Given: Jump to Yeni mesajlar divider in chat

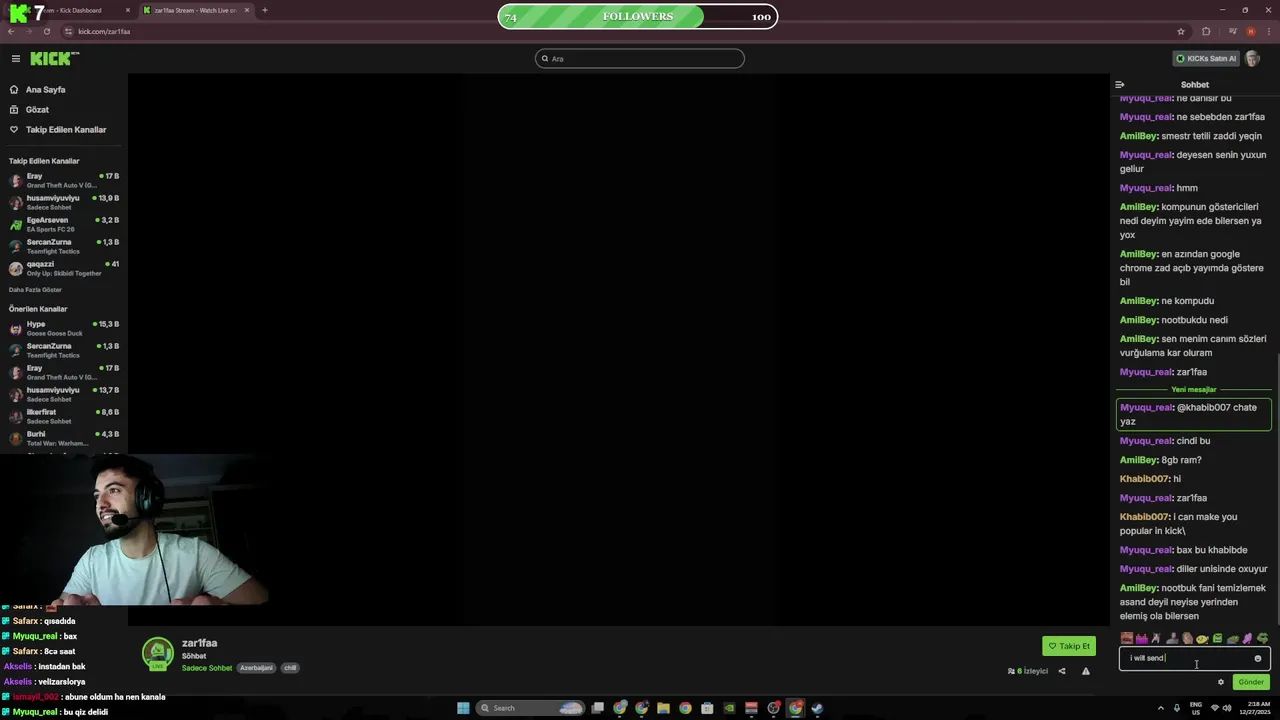Looking at the screenshot, I should point(1194,390).
